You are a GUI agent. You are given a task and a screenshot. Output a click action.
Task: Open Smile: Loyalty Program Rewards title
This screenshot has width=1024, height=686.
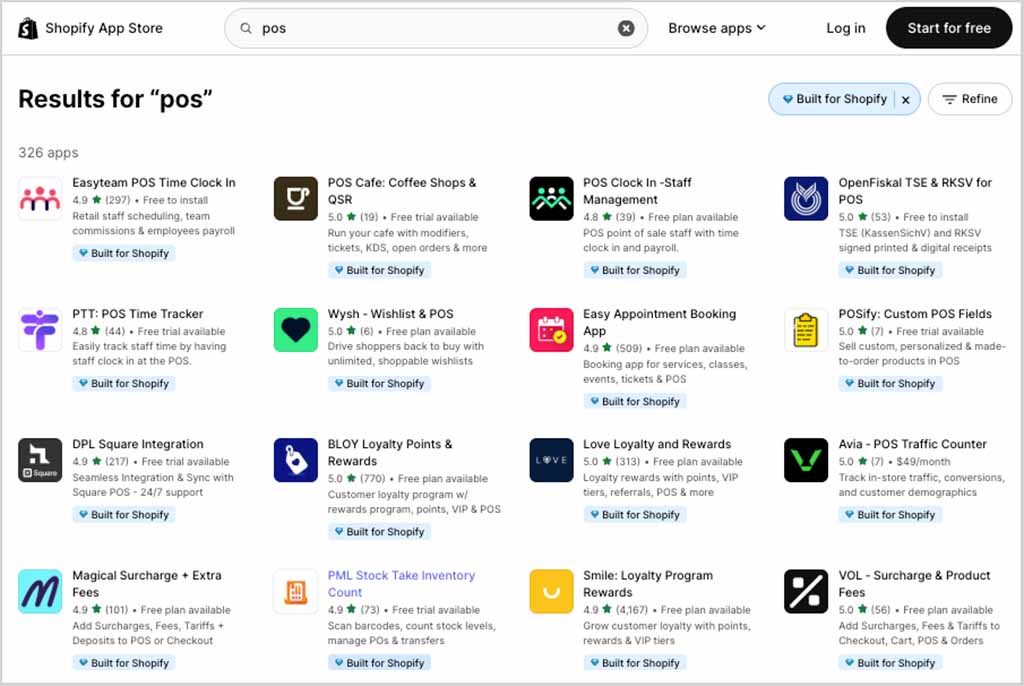pyautogui.click(x=648, y=583)
